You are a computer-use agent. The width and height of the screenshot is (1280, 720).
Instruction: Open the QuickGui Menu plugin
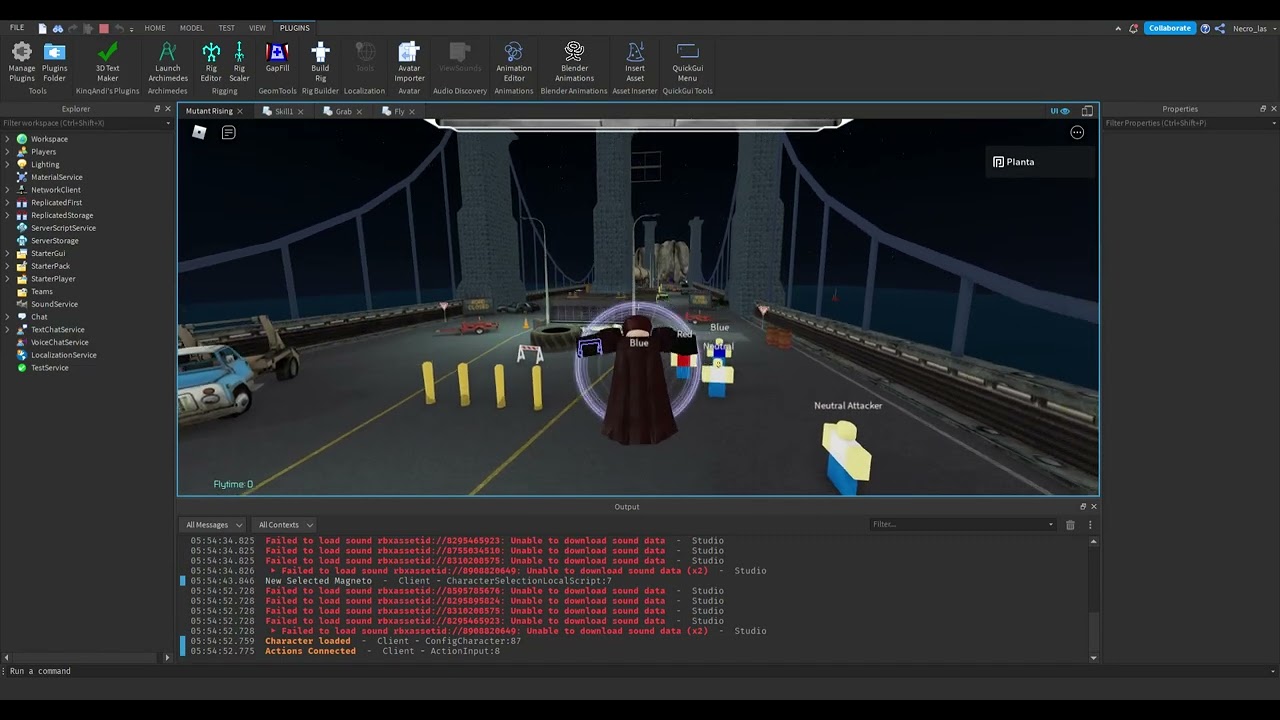coord(687,62)
